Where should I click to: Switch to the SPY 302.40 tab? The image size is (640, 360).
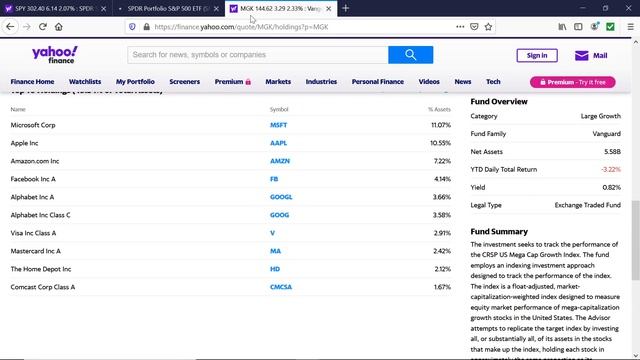coord(54,9)
